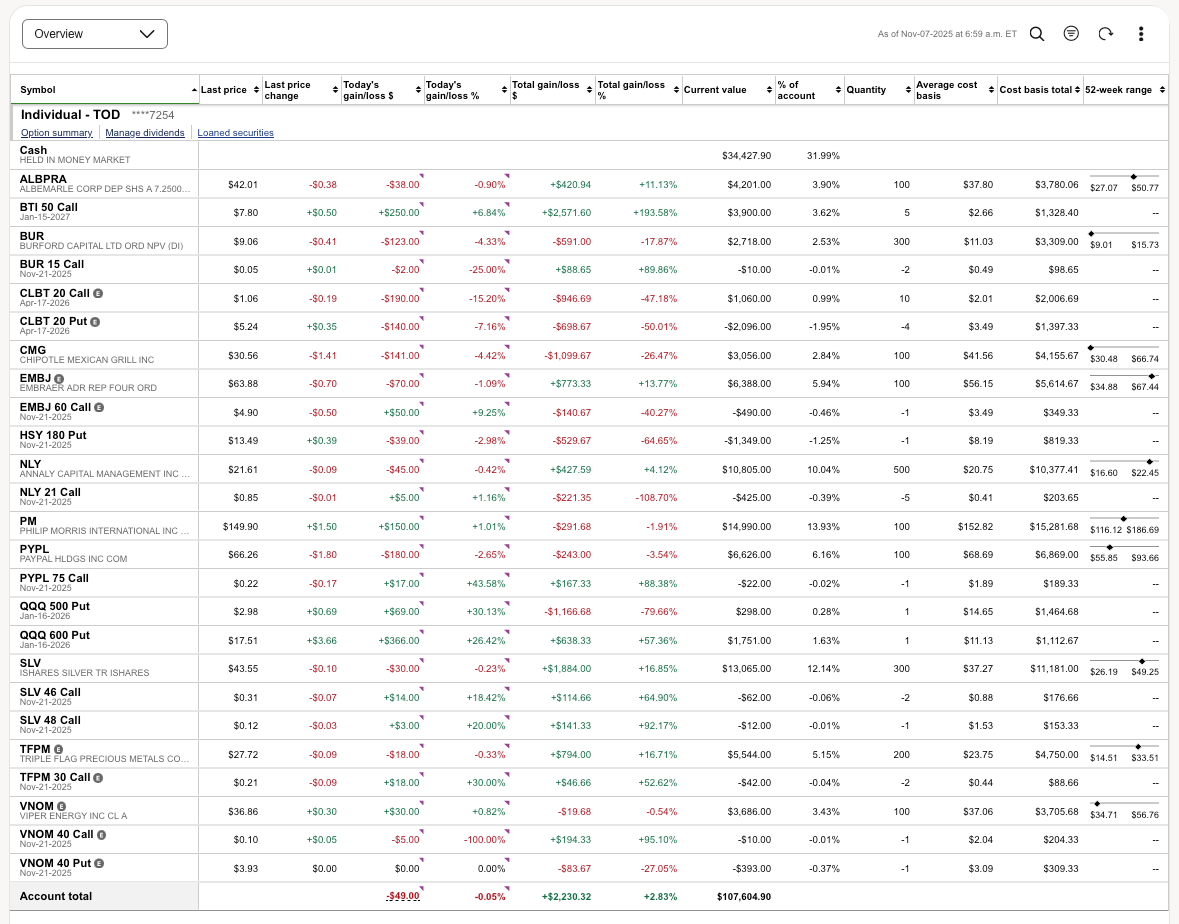Viewport: 1179px width, 924px height.
Task: Open the filter icon next to search
Action: point(1071,34)
